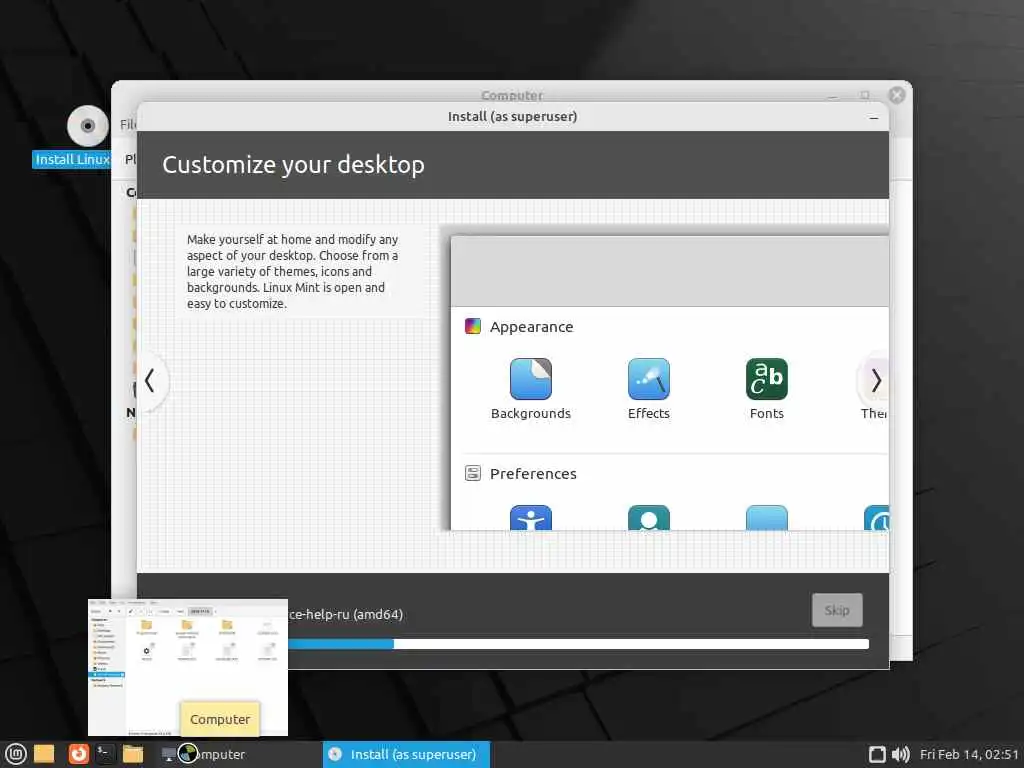Open the Install Linux Mint desktop icon

pos(88,126)
